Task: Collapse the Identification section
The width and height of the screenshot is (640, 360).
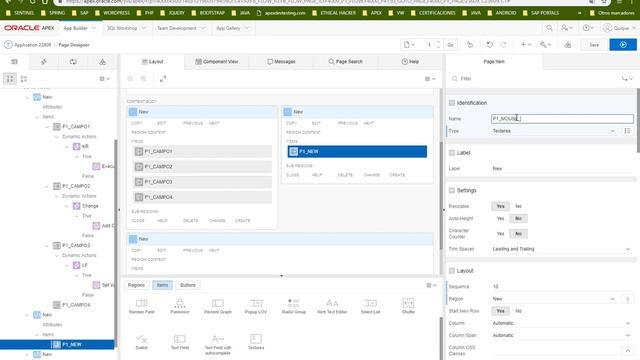Action: 452,103
